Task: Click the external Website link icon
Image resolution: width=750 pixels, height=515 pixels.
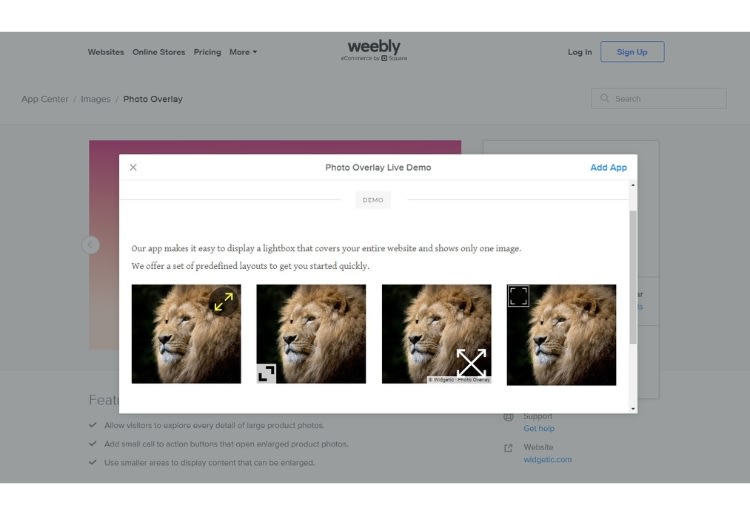Action: [508, 448]
